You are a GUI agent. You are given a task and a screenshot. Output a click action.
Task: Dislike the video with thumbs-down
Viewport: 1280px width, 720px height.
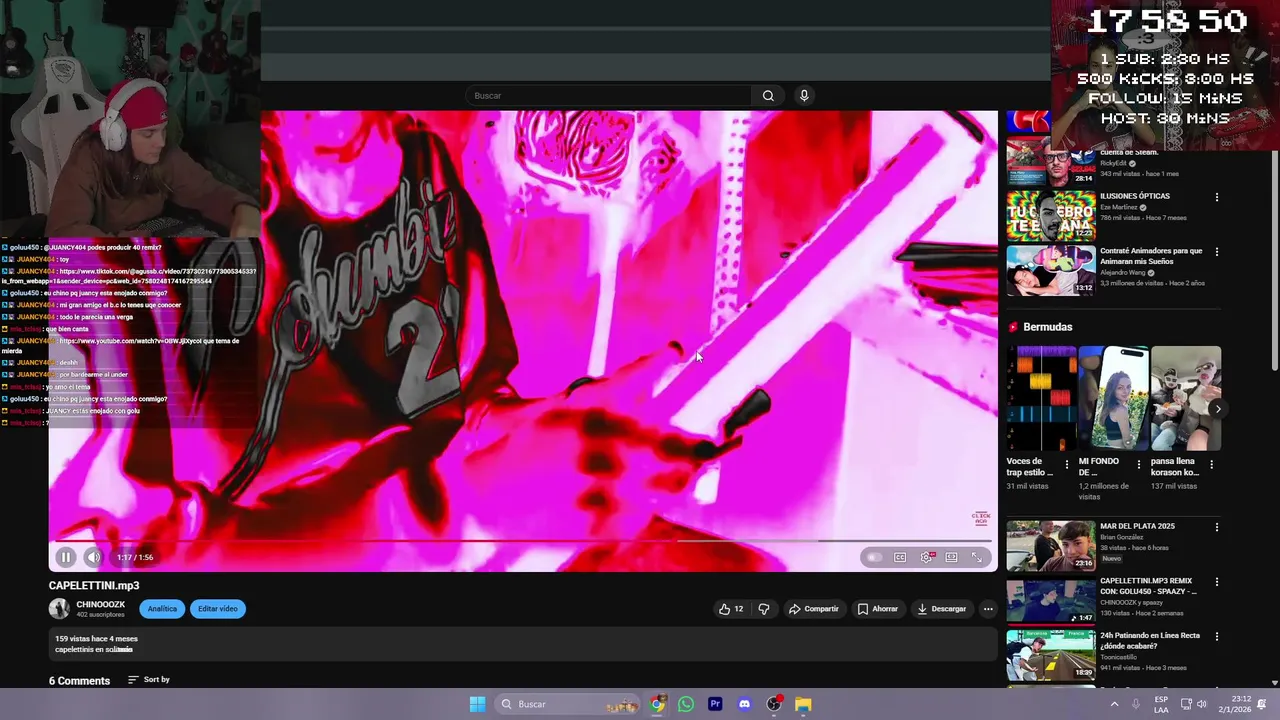[764, 609]
